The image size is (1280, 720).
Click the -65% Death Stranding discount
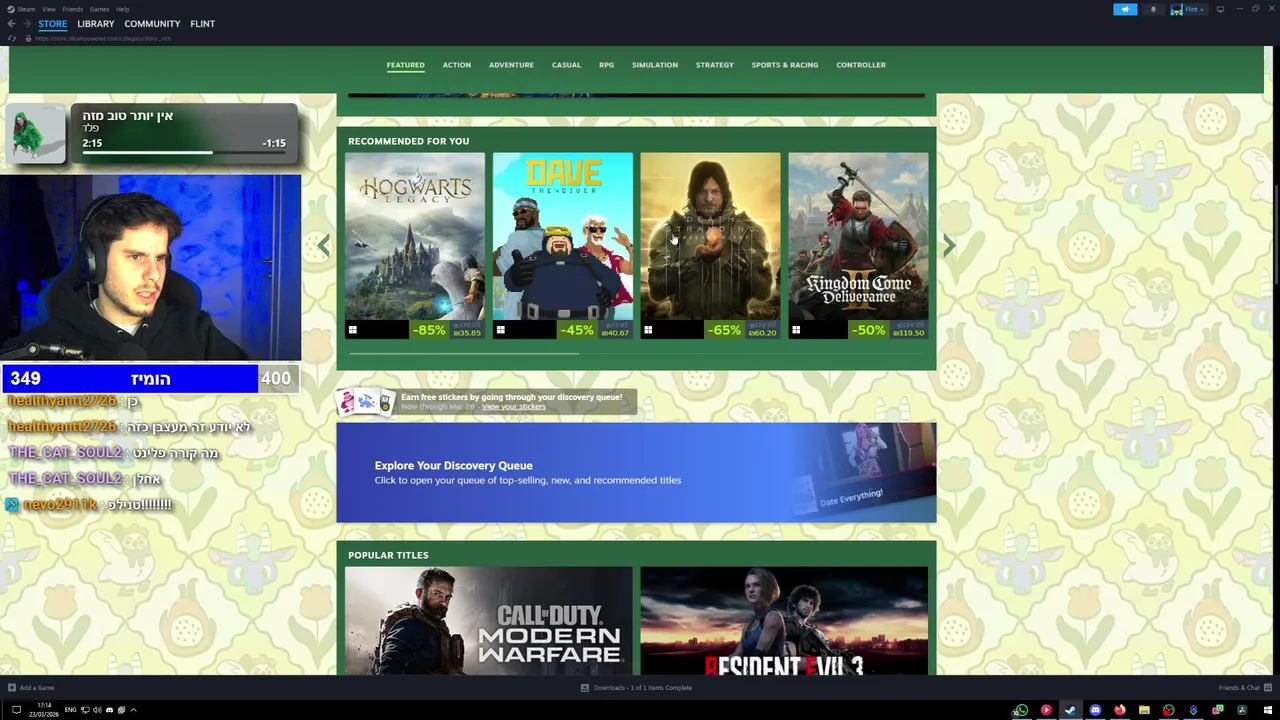(724, 330)
